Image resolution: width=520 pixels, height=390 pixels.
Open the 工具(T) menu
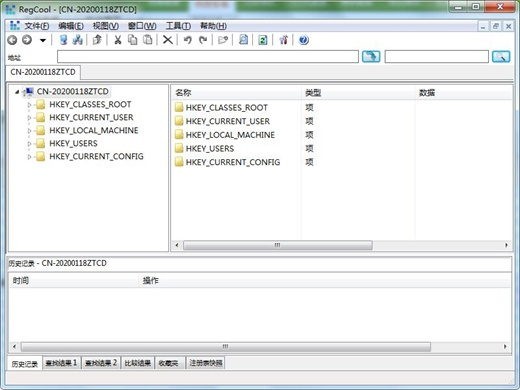tap(178, 26)
